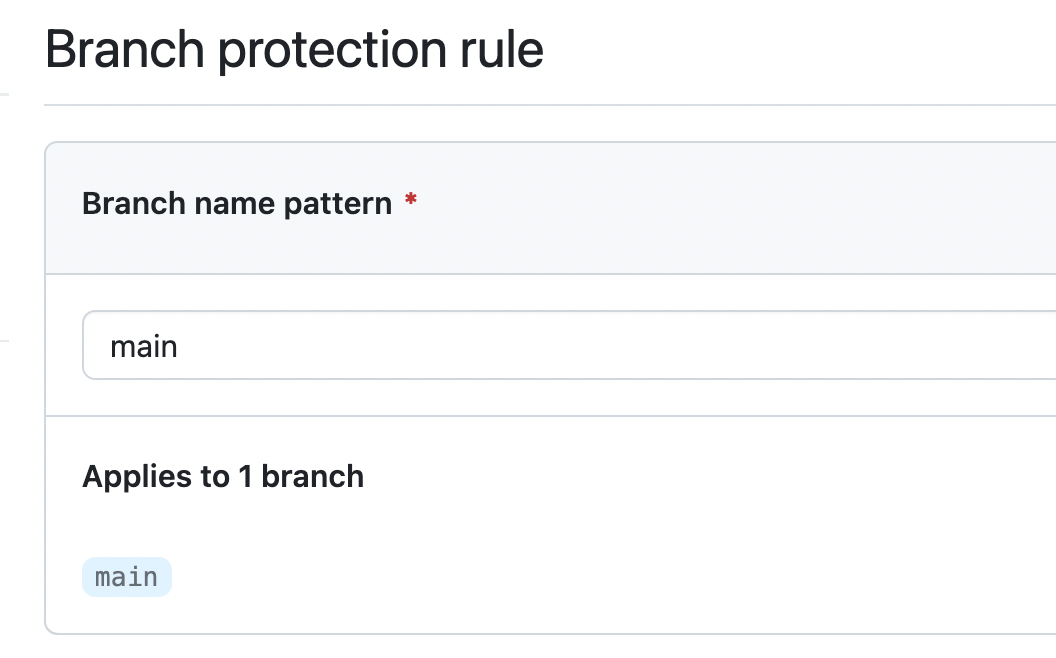Screen dimensions: 1056x658
Task: Click before the word 'main' in the field
Action: tap(112, 345)
